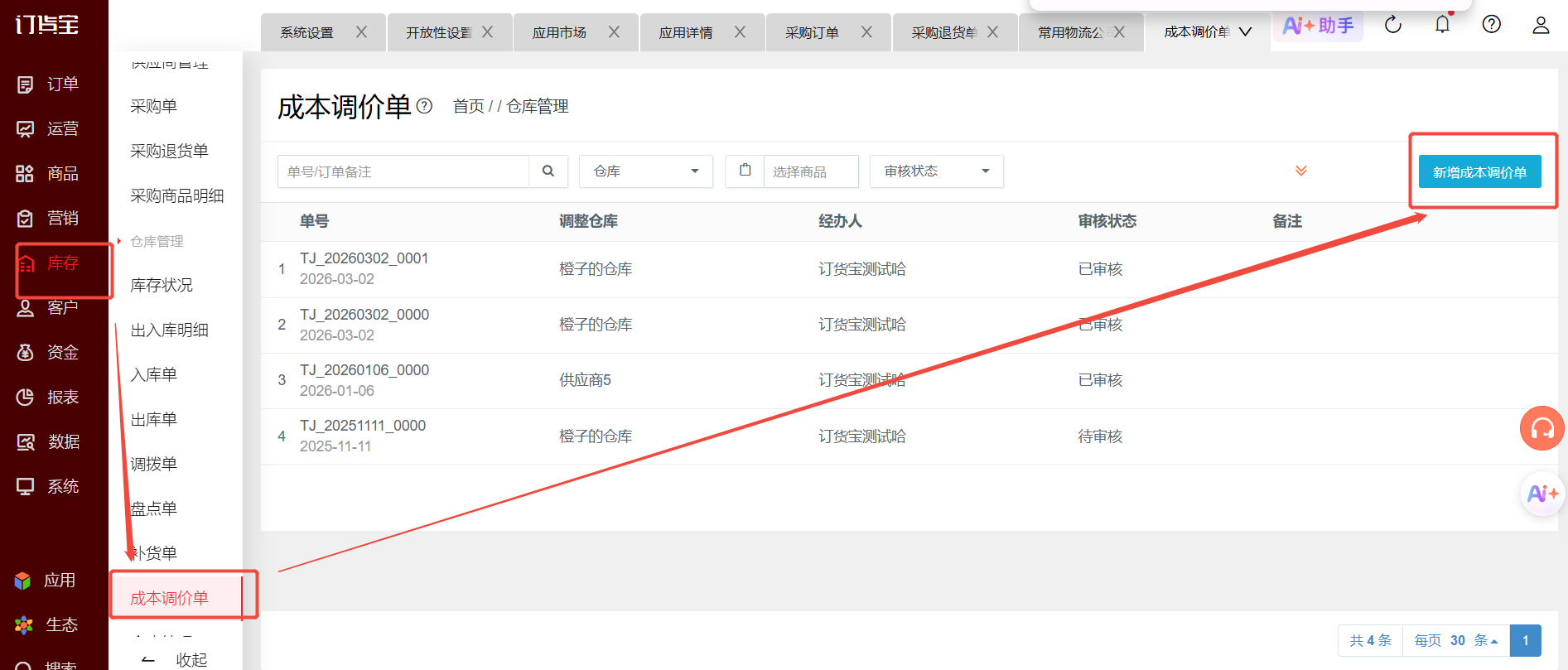Open the notification bell
Screen dimensions: 1568x670
(x=1442, y=24)
